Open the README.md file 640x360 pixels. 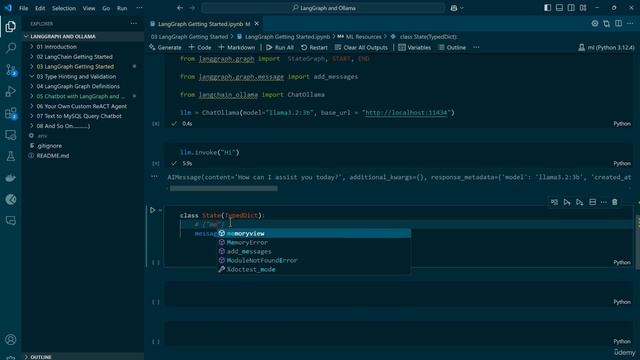pyautogui.click(x=53, y=156)
